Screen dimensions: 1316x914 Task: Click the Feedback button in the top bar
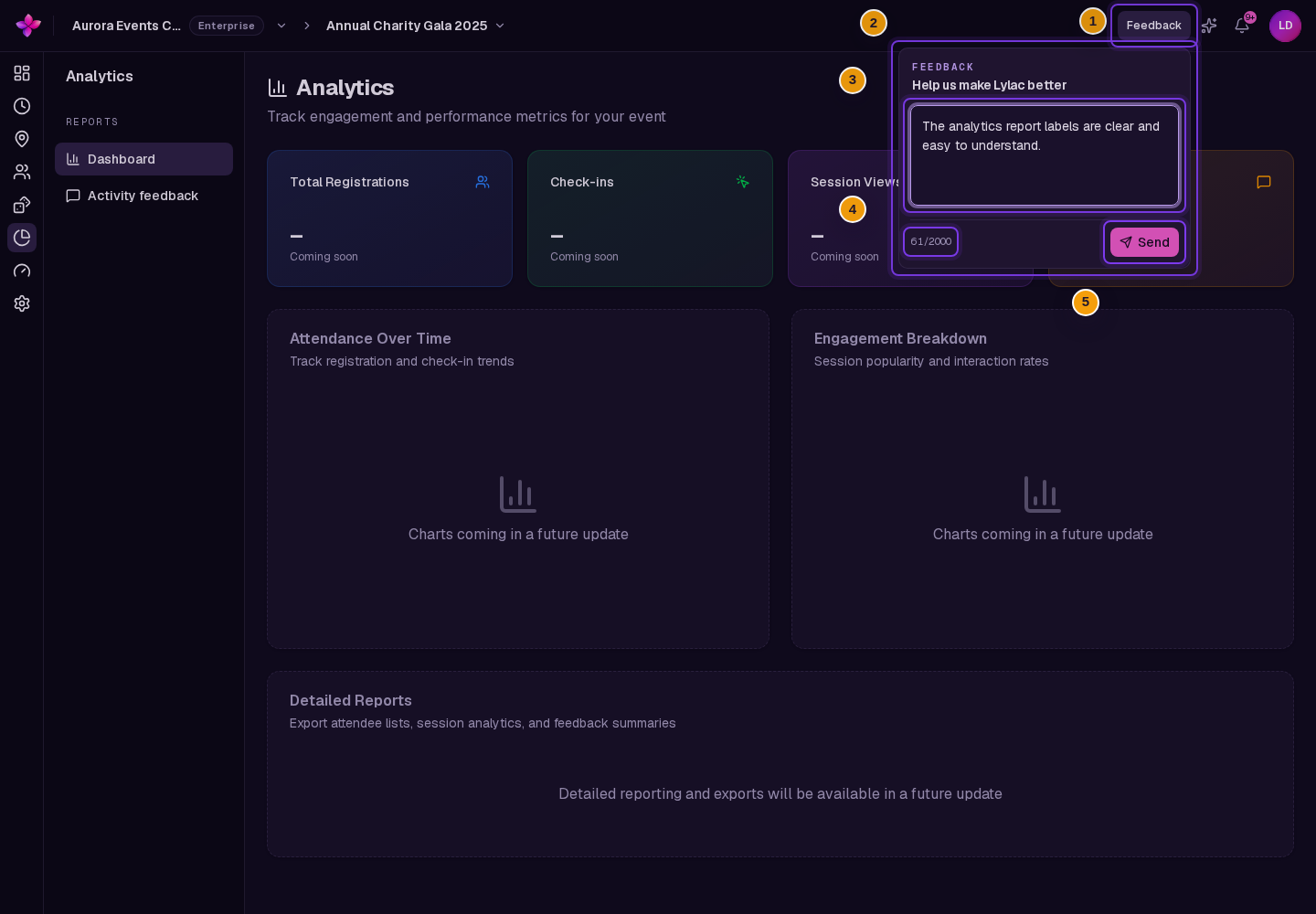[x=1153, y=26]
